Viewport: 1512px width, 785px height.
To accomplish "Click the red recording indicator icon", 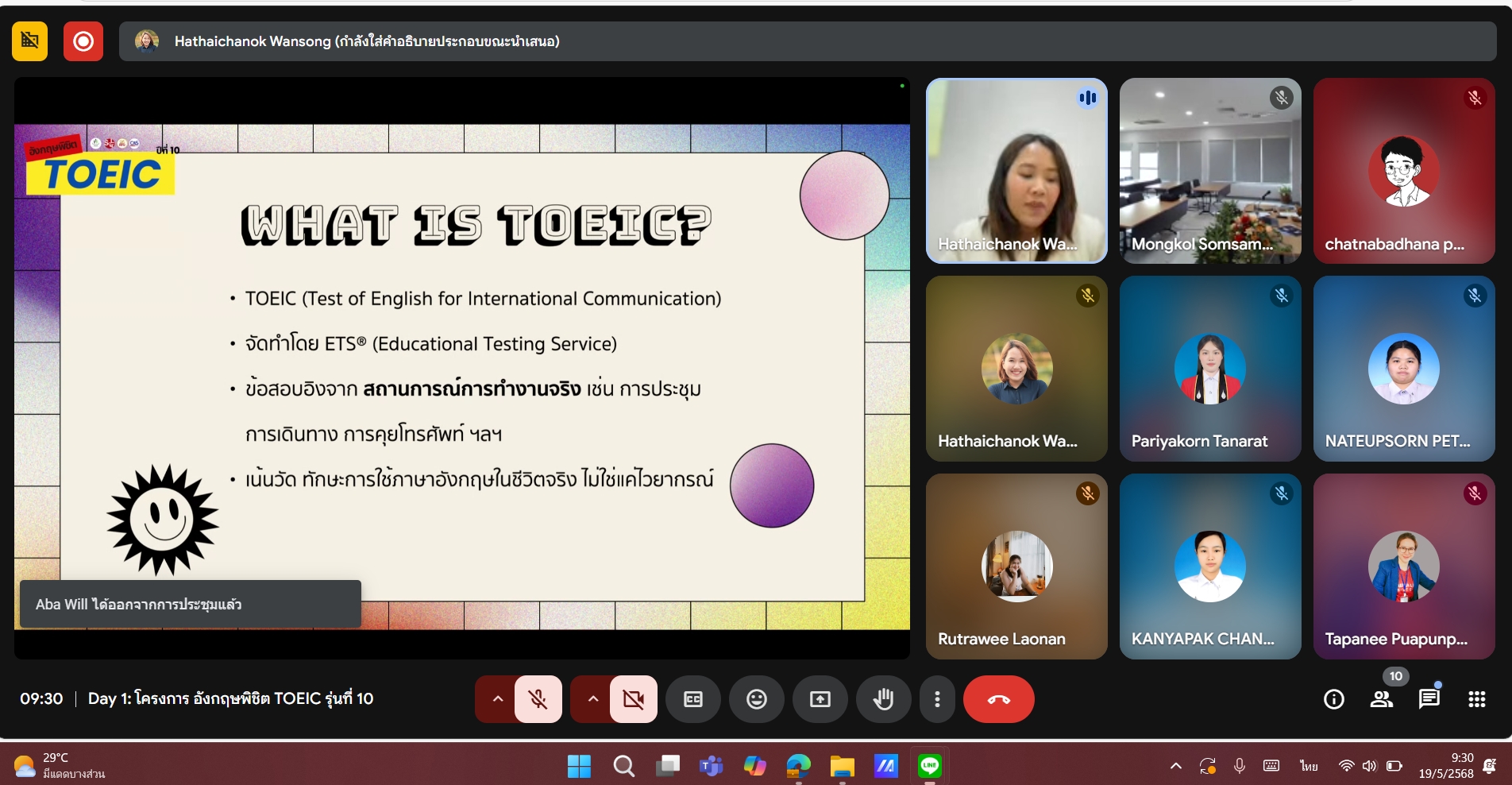I will tap(83, 41).
